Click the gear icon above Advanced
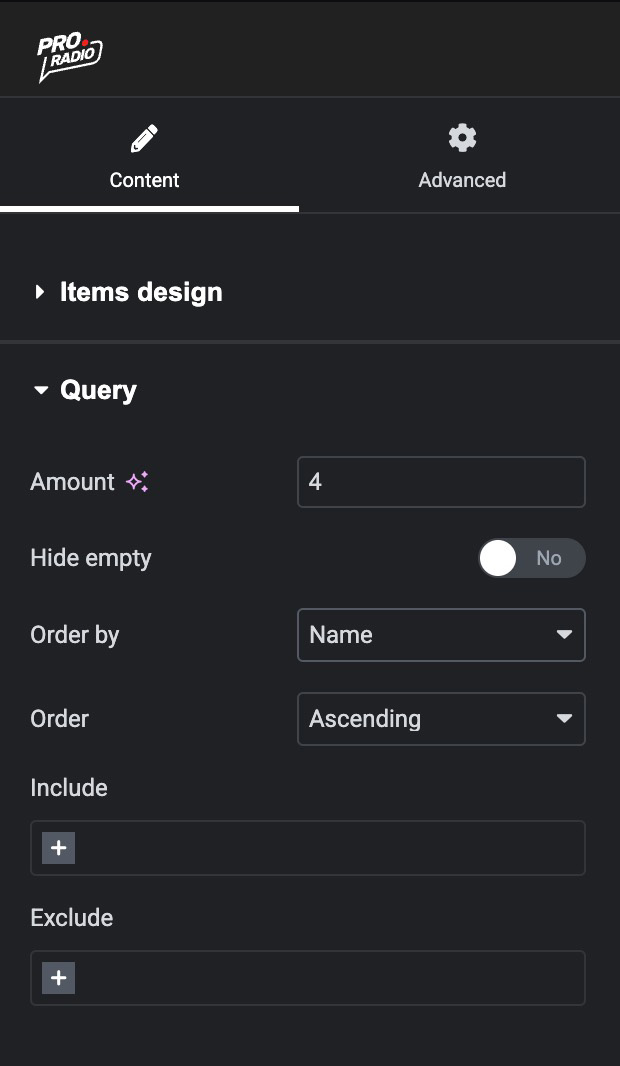The width and height of the screenshot is (620, 1066). [462, 138]
